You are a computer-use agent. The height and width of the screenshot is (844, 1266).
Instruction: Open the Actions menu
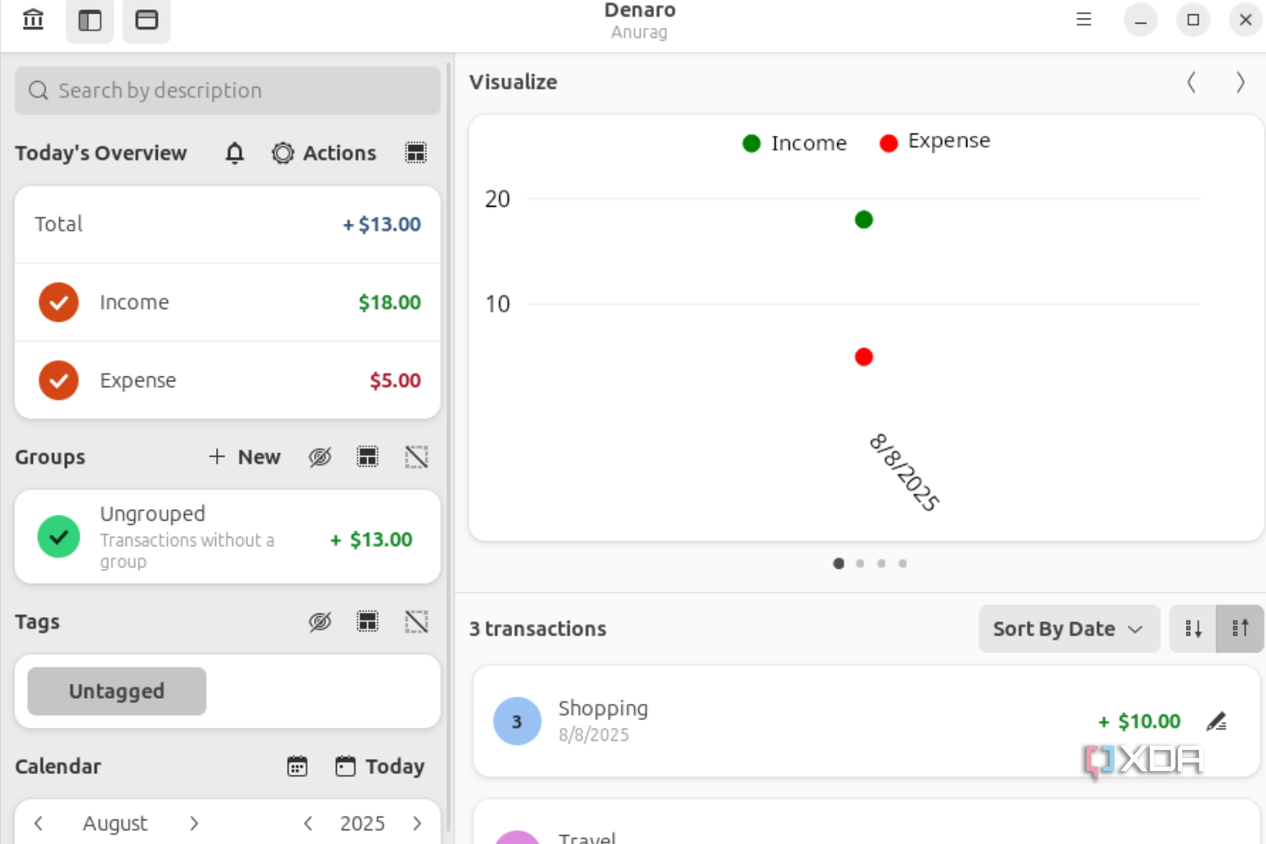click(x=325, y=153)
